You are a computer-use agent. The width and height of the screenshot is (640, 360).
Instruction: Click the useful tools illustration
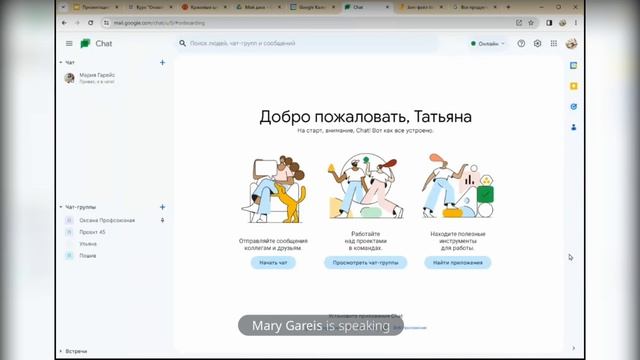coord(458,186)
